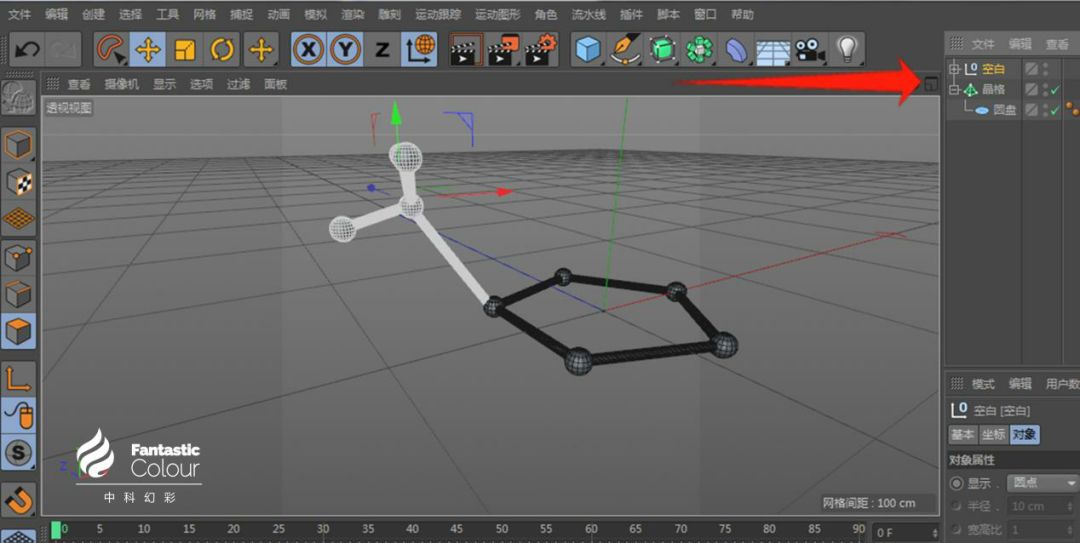Switch to Texture mode checker cube

(x=18, y=182)
